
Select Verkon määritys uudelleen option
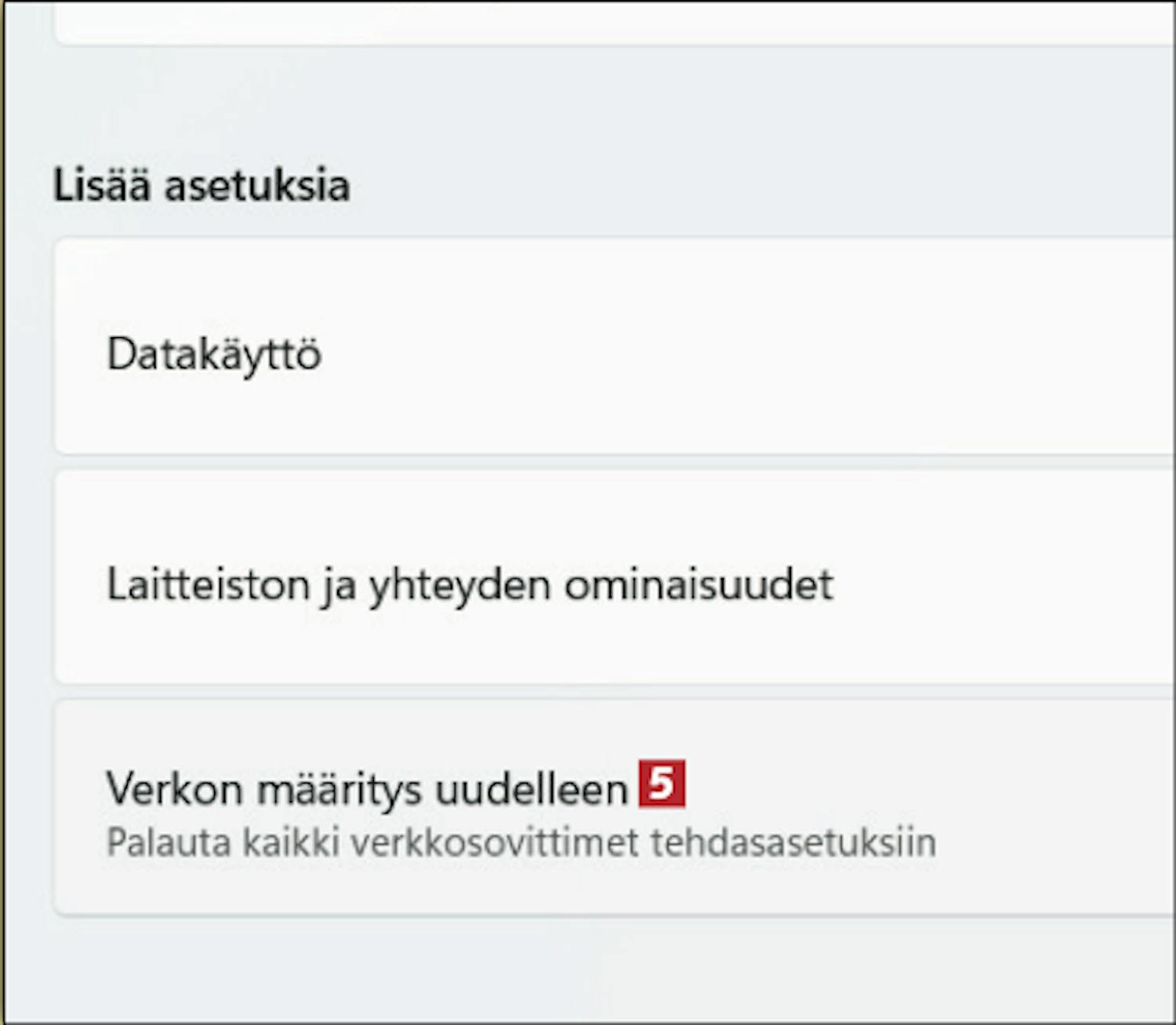coord(615,807)
